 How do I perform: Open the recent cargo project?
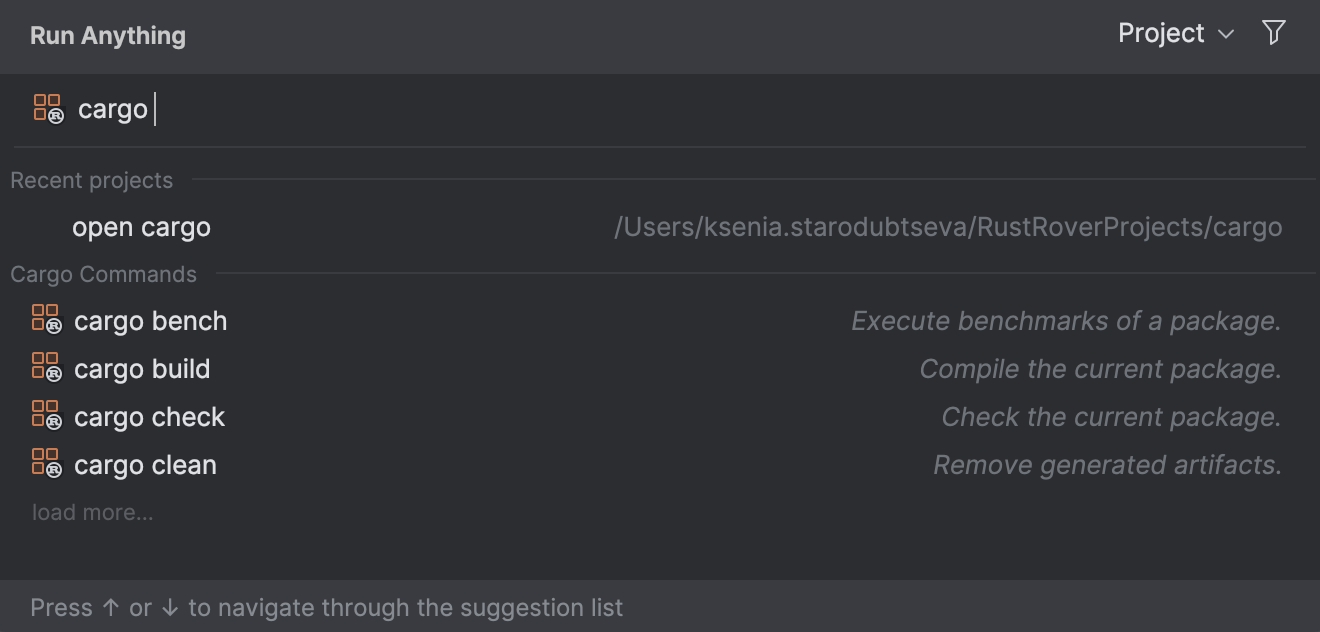tap(141, 227)
